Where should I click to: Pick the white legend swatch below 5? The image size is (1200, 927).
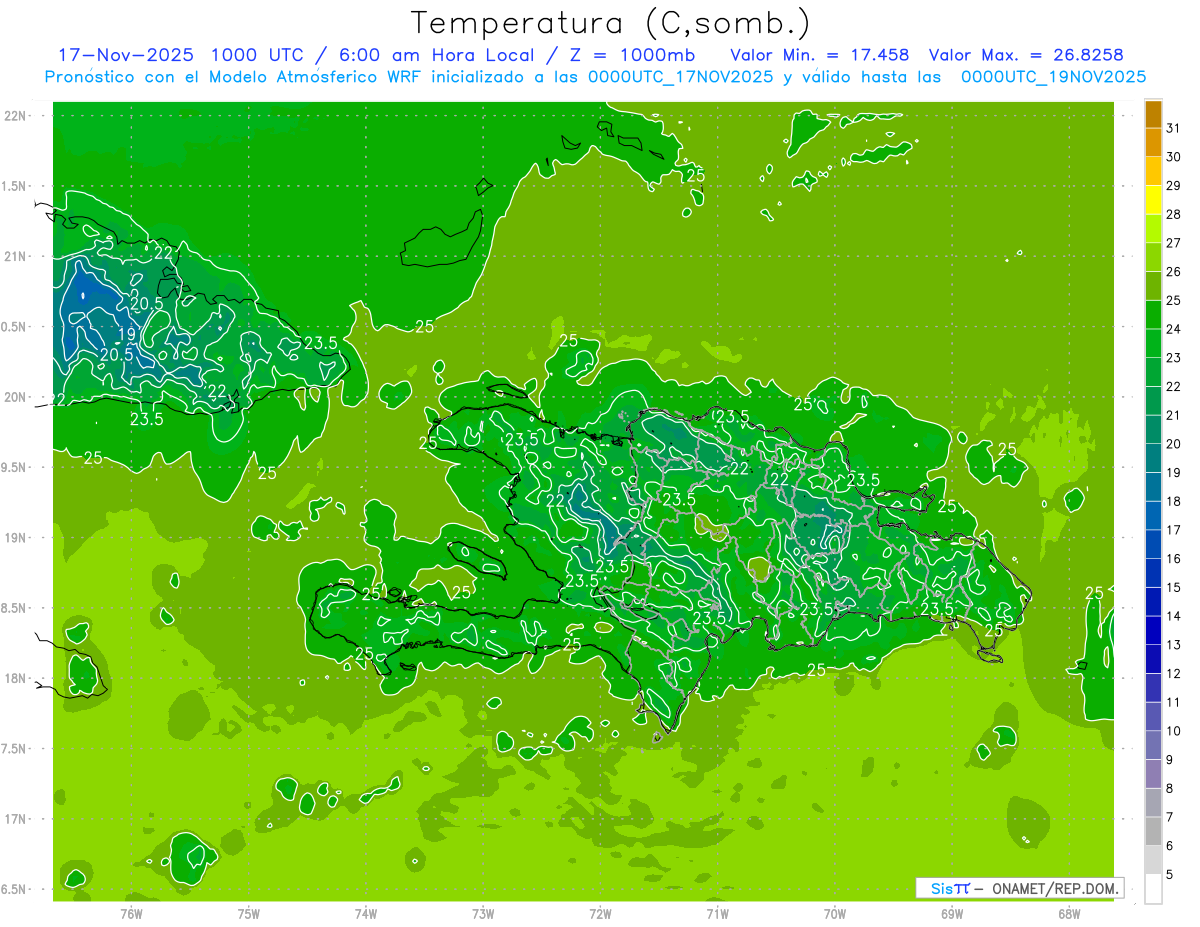click(1153, 889)
